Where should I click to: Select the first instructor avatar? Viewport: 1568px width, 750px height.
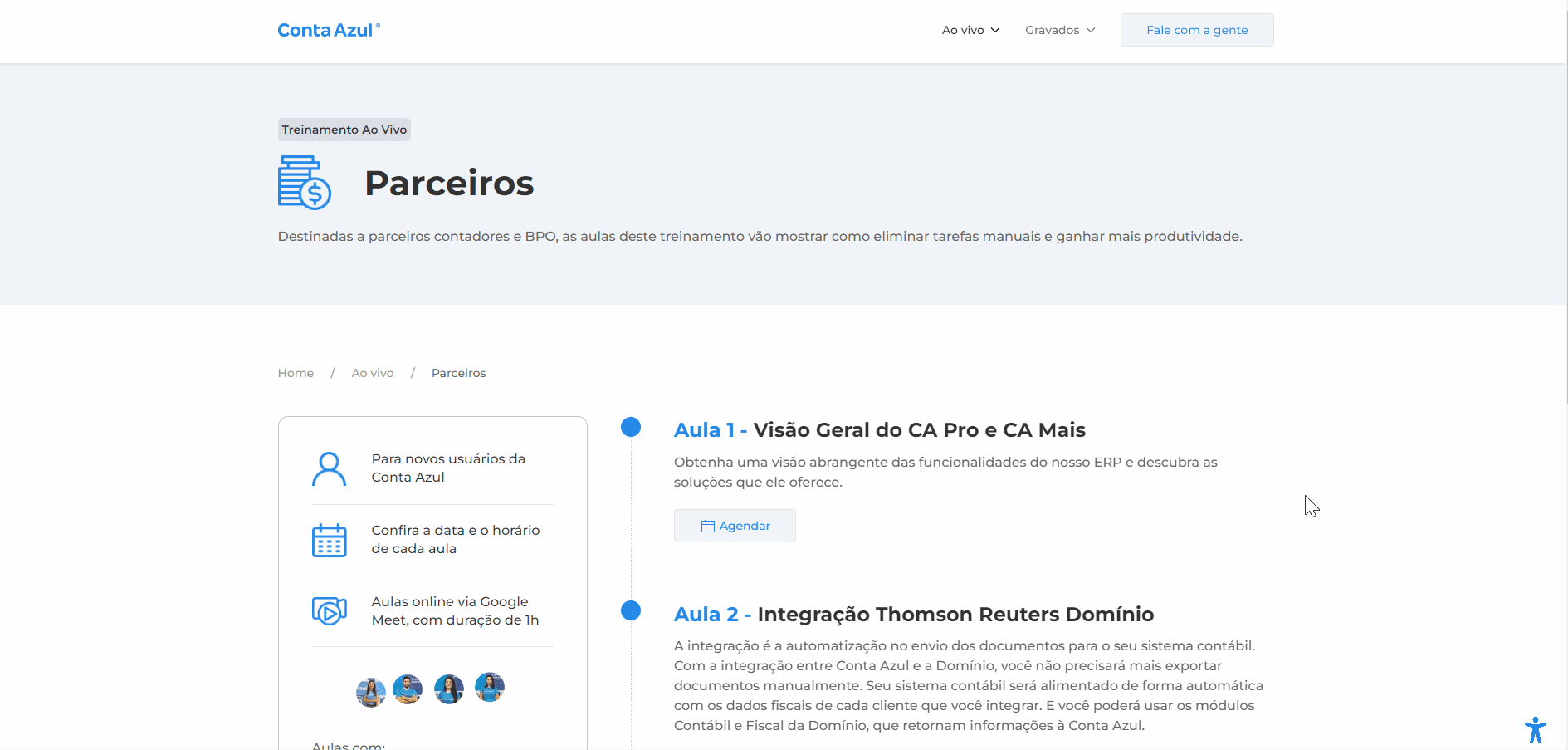coord(371,692)
